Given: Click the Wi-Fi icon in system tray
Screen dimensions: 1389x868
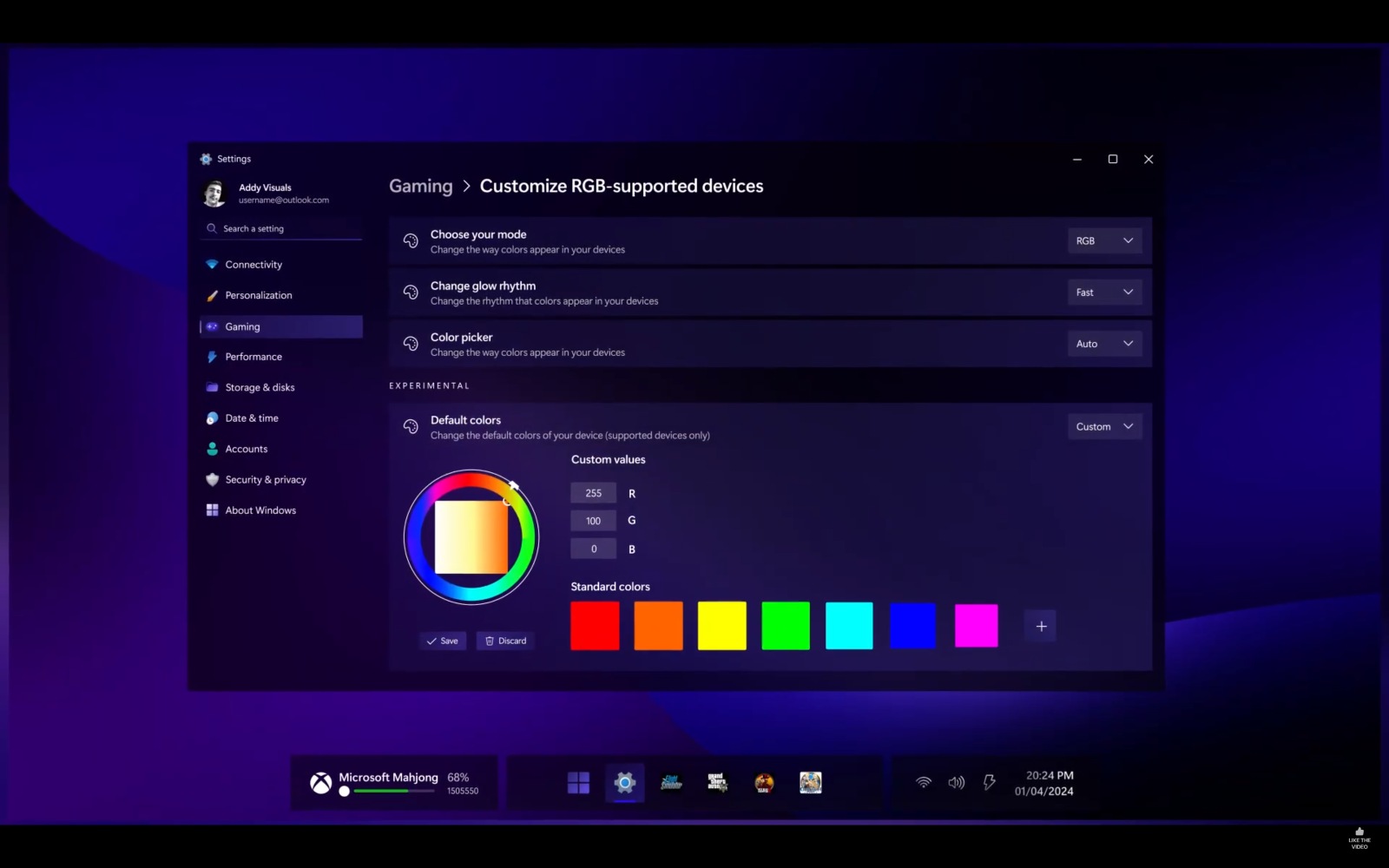Looking at the screenshot, I should [924, 783].
